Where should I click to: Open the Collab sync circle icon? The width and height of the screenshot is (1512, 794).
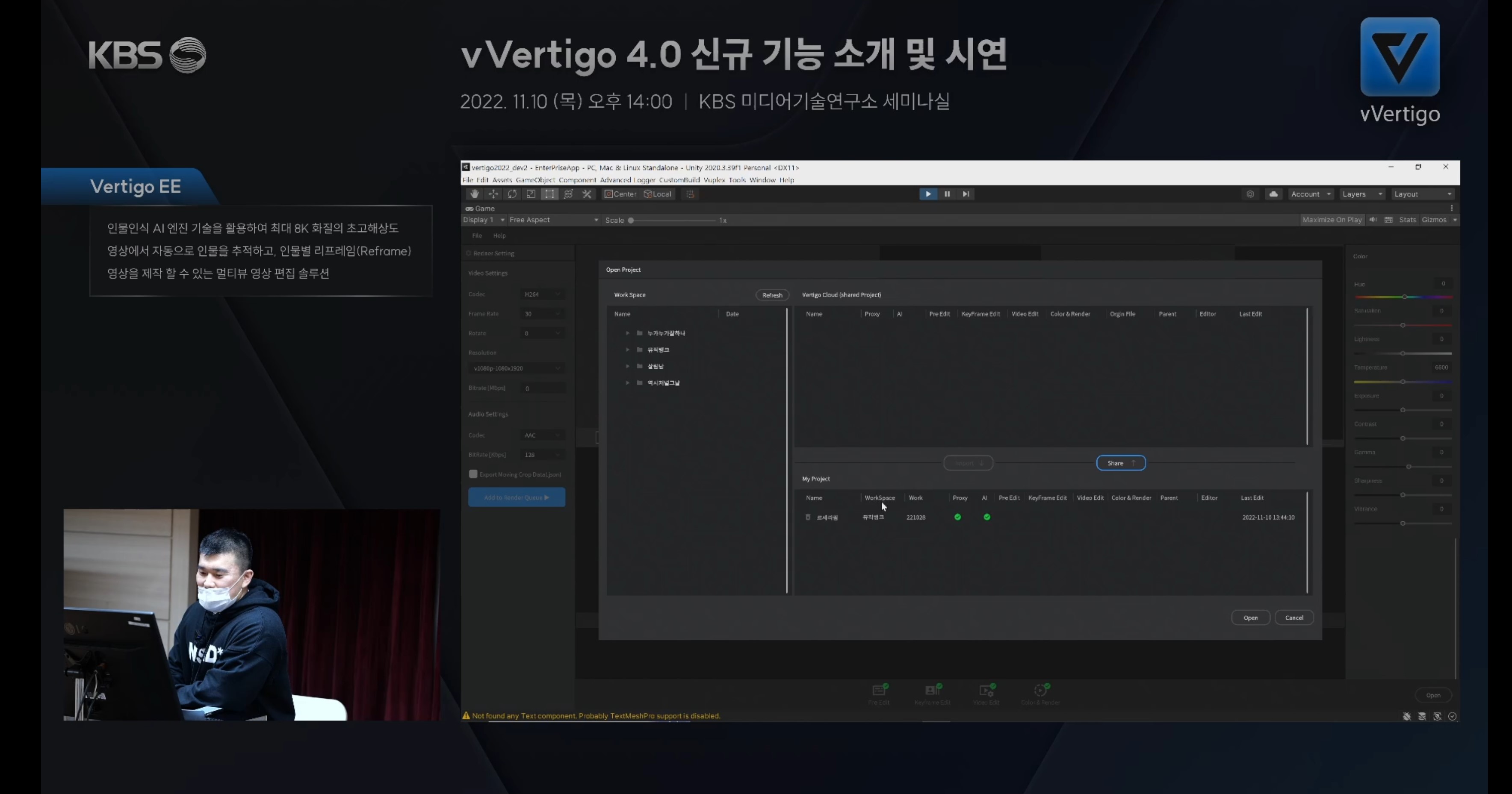click(x=1250, y=194)
